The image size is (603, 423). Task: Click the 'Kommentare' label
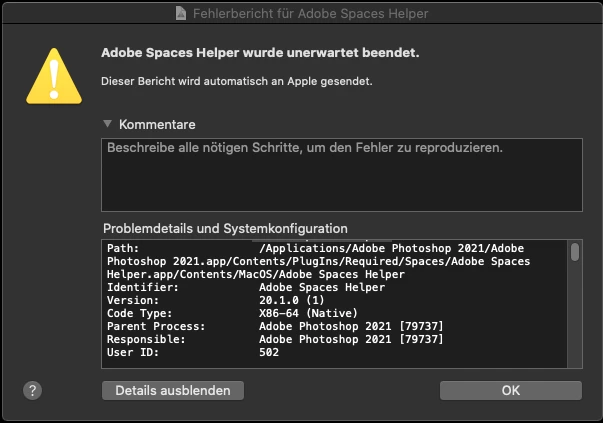coord(157,124)
